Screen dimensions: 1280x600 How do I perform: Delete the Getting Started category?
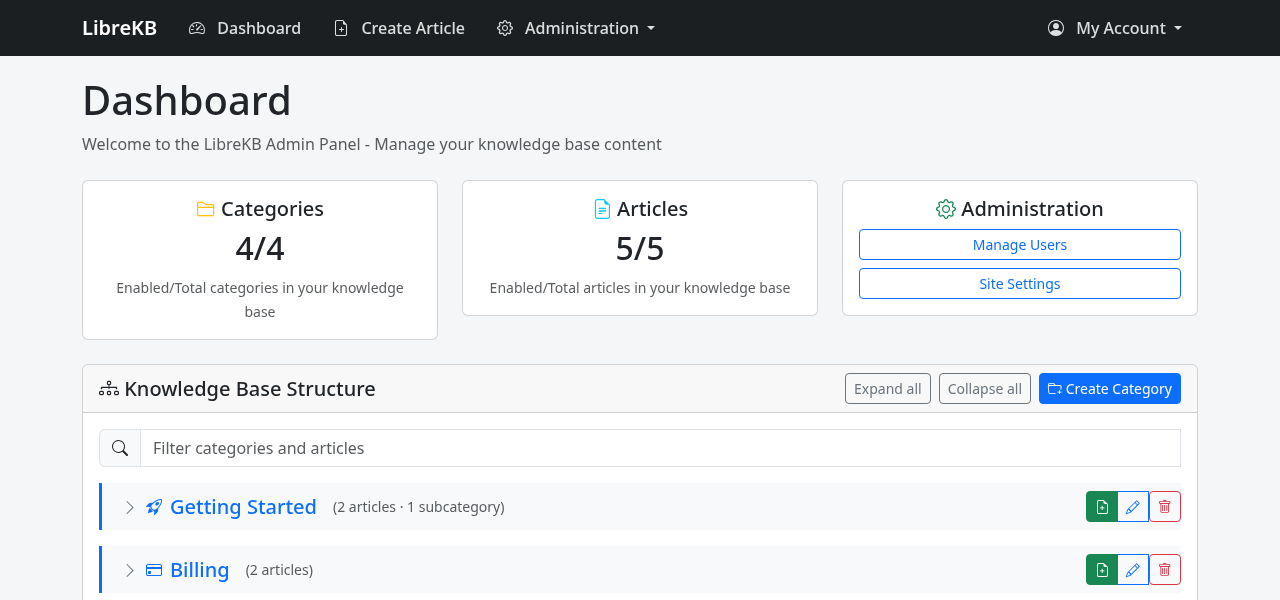click(x=1165, y=507)
